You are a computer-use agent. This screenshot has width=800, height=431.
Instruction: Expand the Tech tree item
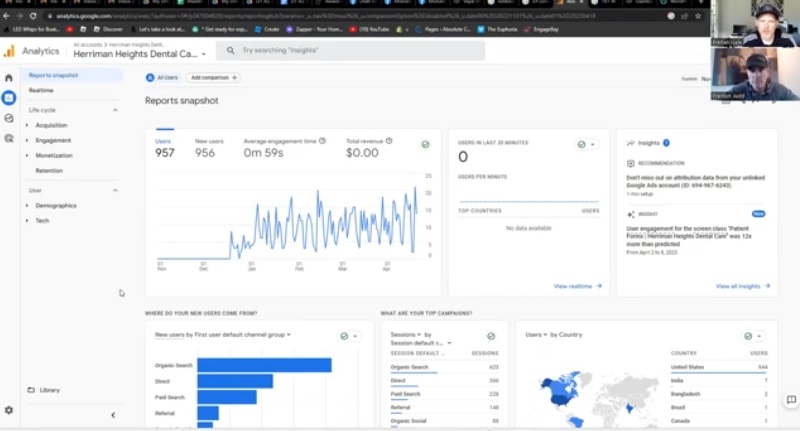pos(27,221)
